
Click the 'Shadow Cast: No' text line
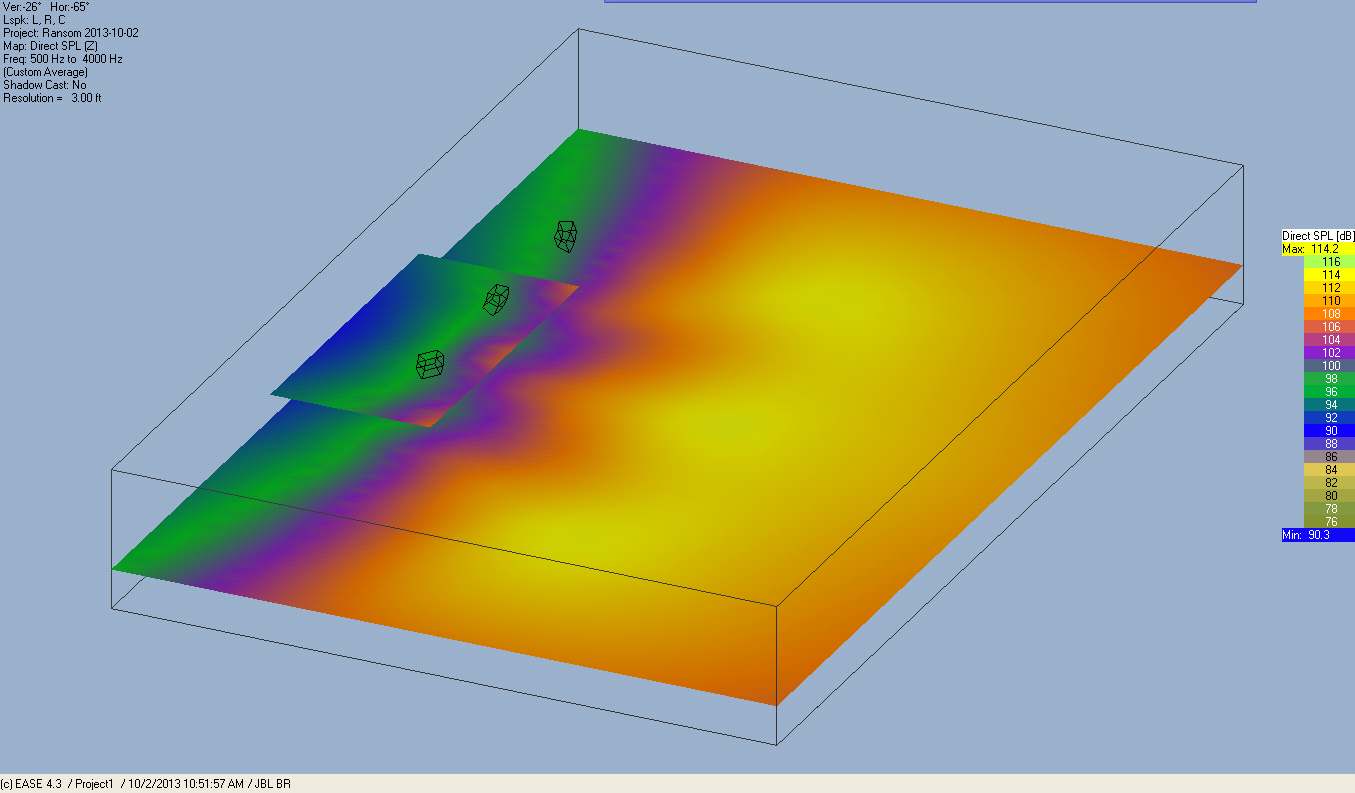pyautogui.click(x=45, y=85)
